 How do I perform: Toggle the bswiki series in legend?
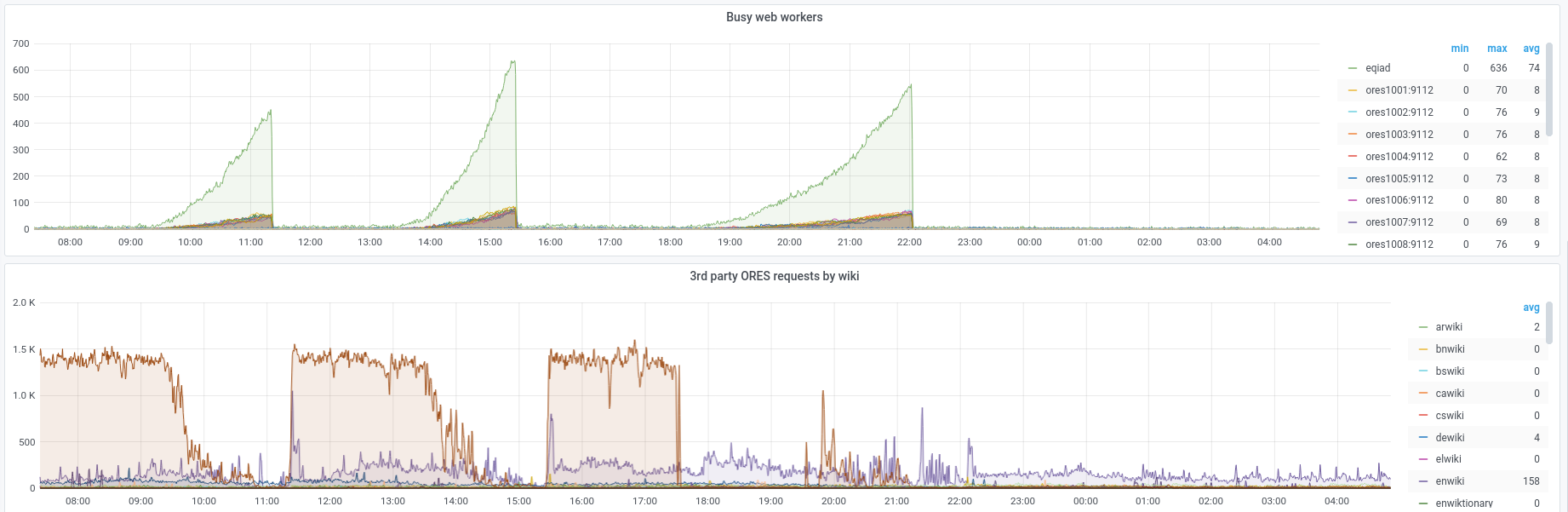pos(1450,371)
